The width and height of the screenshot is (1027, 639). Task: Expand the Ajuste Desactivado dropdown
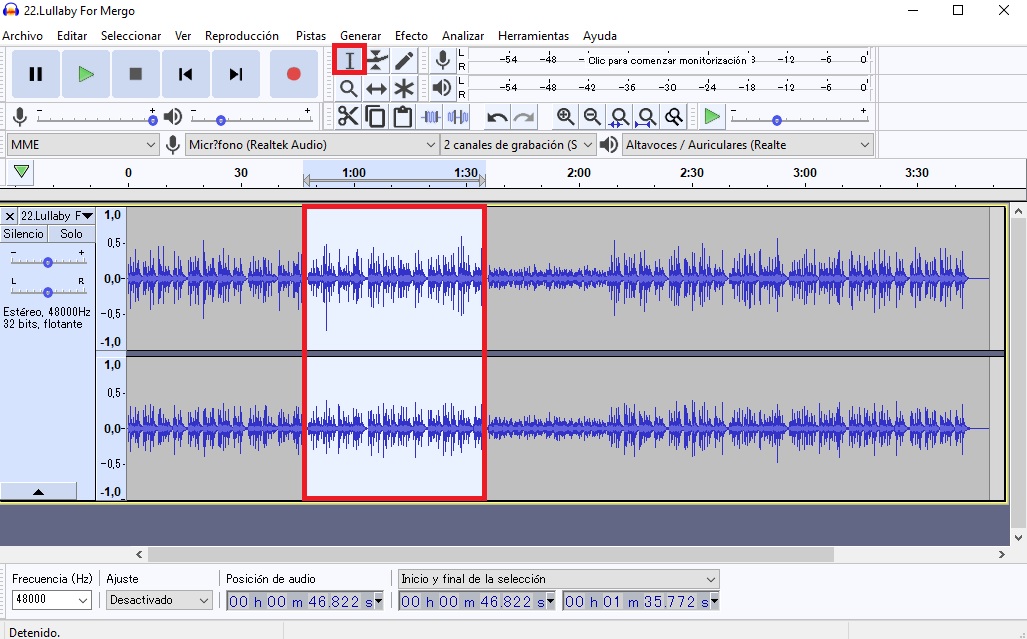click(x=160, y=600)
